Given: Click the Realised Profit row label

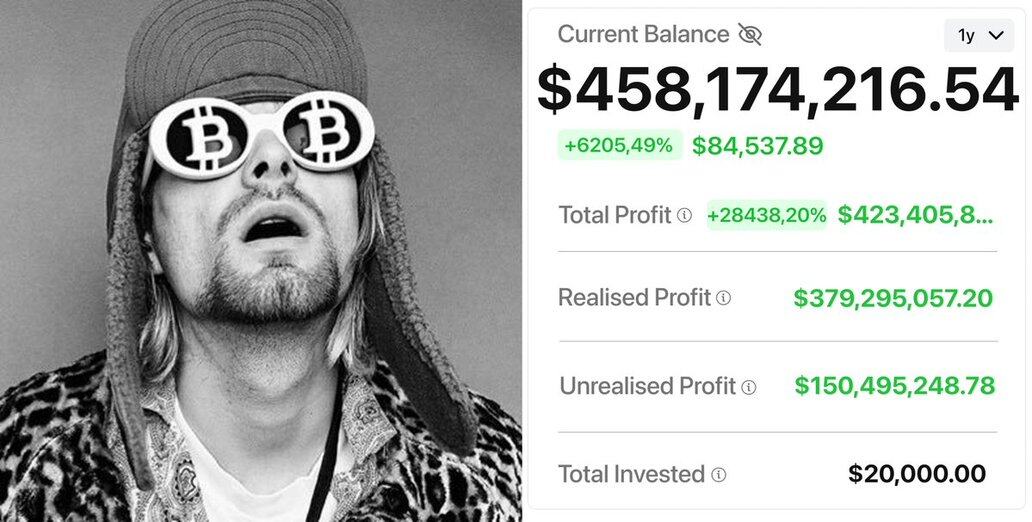Looking at the screenshot, I should coord(634,298).
